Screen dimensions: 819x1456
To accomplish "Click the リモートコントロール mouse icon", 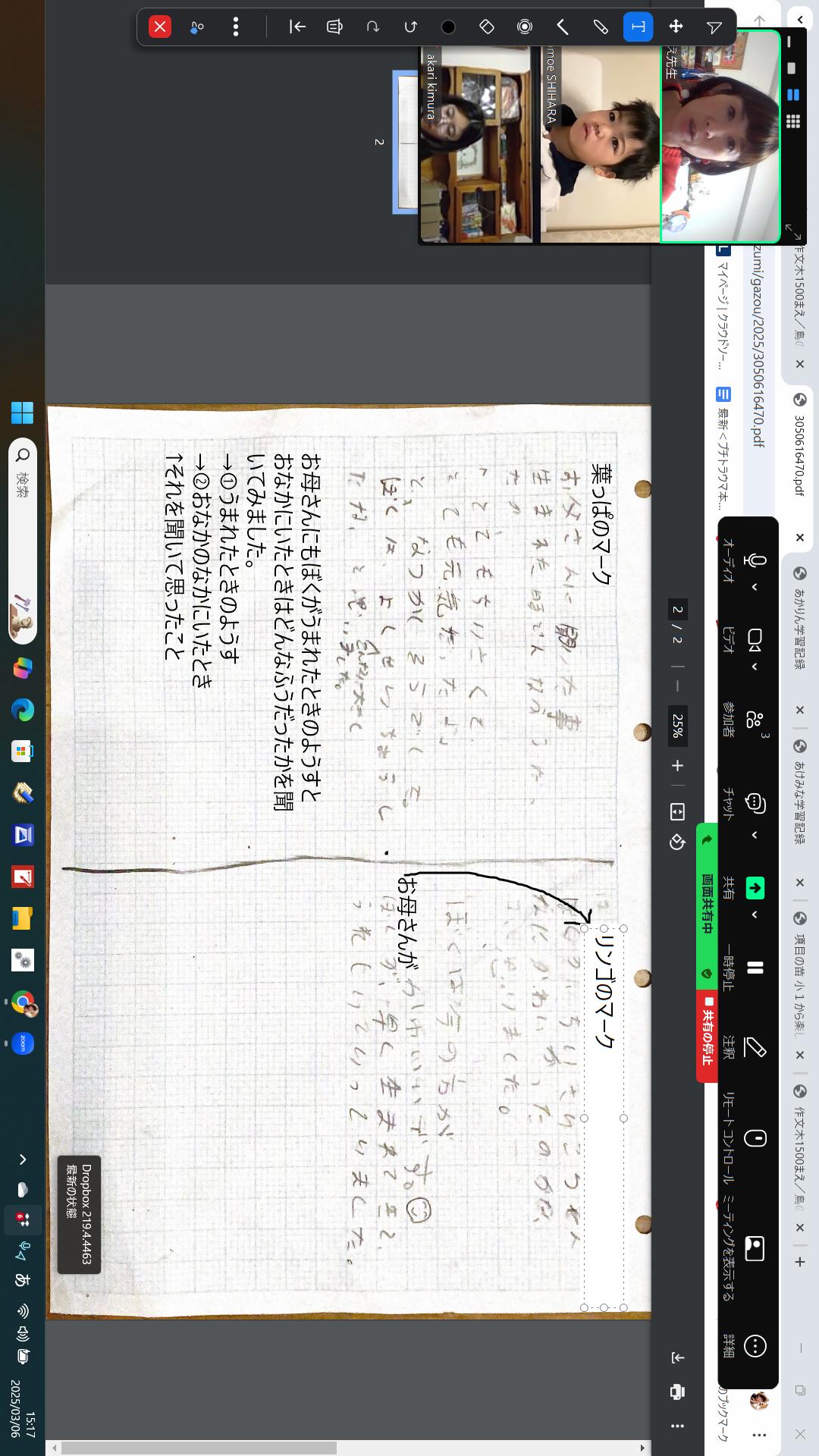I will (755, 1137).
